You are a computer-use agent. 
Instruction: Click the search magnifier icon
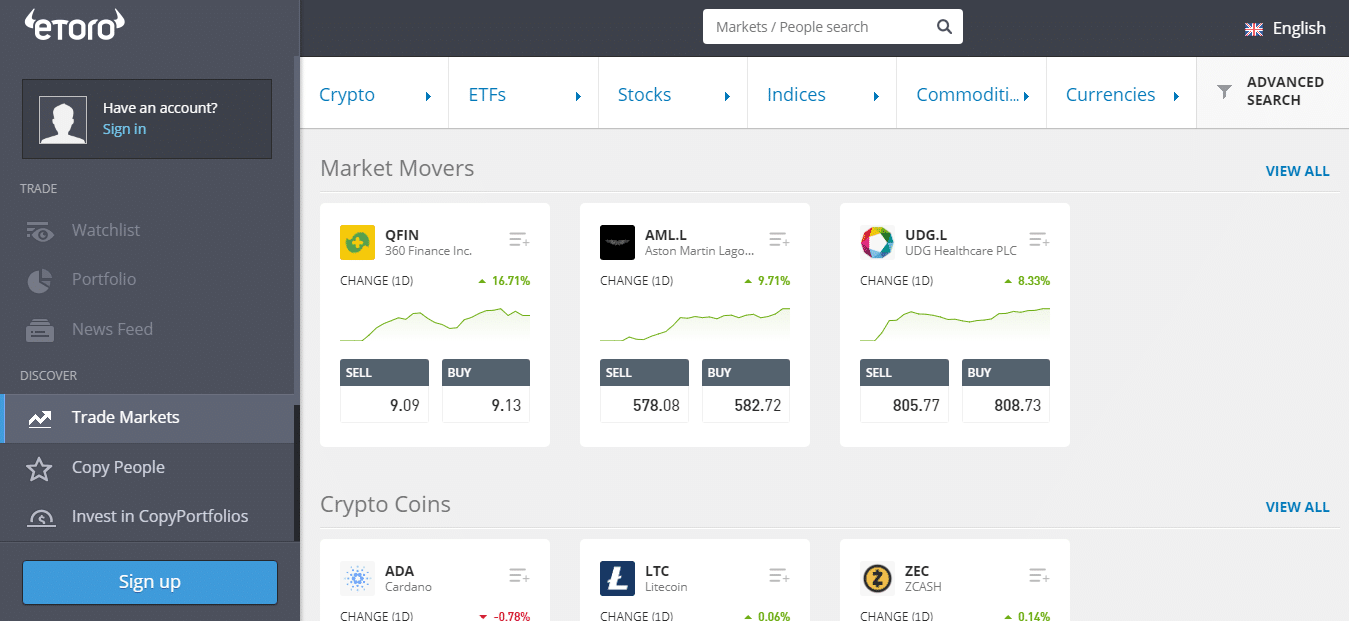tap(944, 27)
